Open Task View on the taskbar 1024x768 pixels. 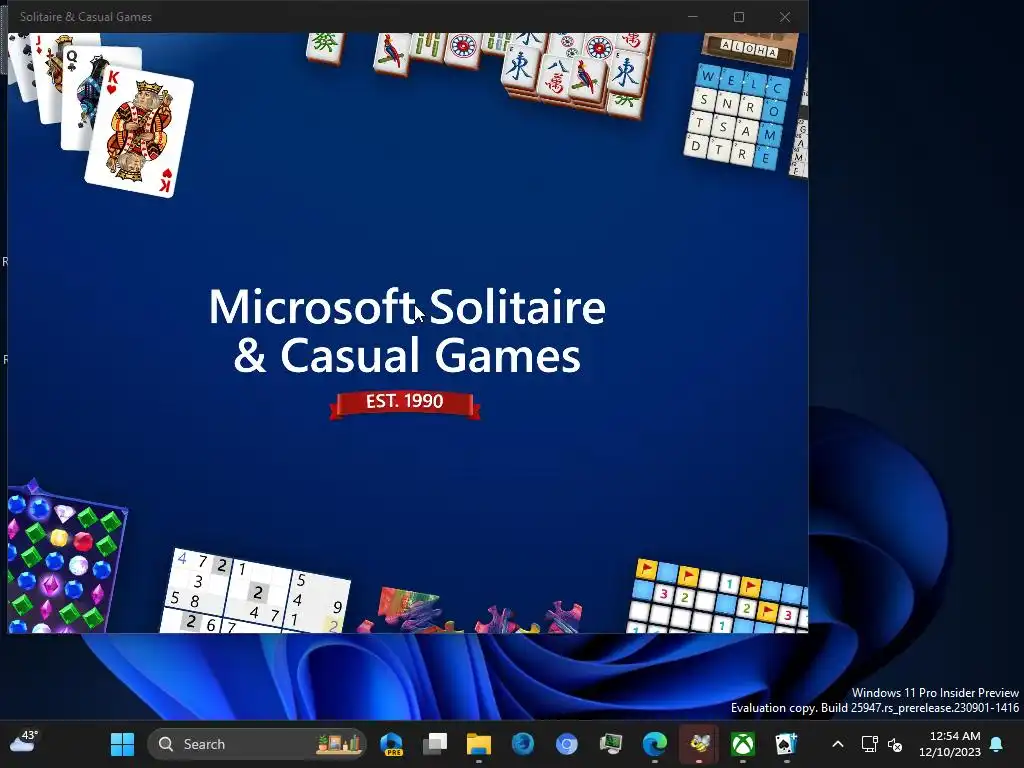(434, 744)
